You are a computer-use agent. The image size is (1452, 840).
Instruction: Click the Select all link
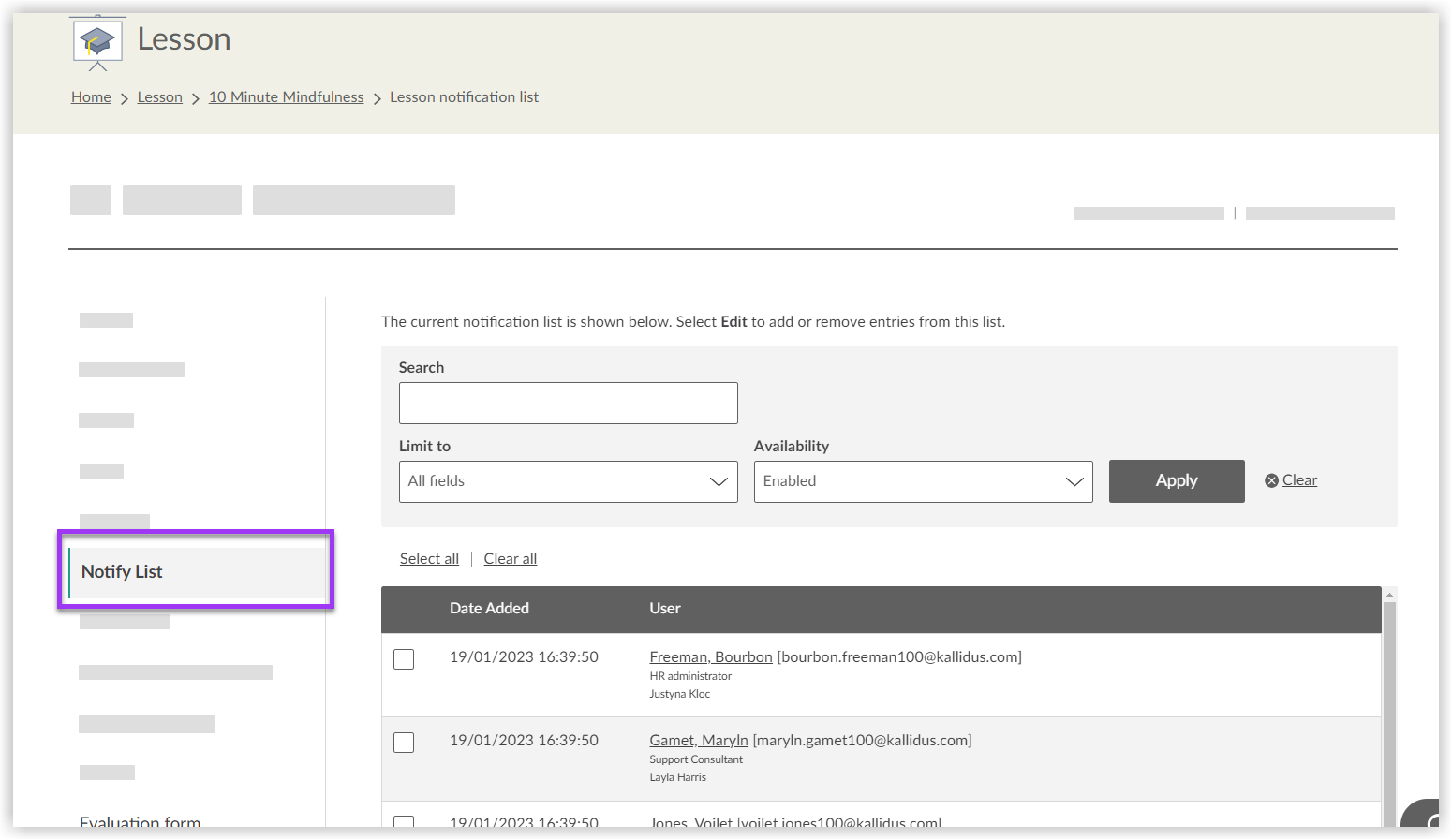pos(429,559)
